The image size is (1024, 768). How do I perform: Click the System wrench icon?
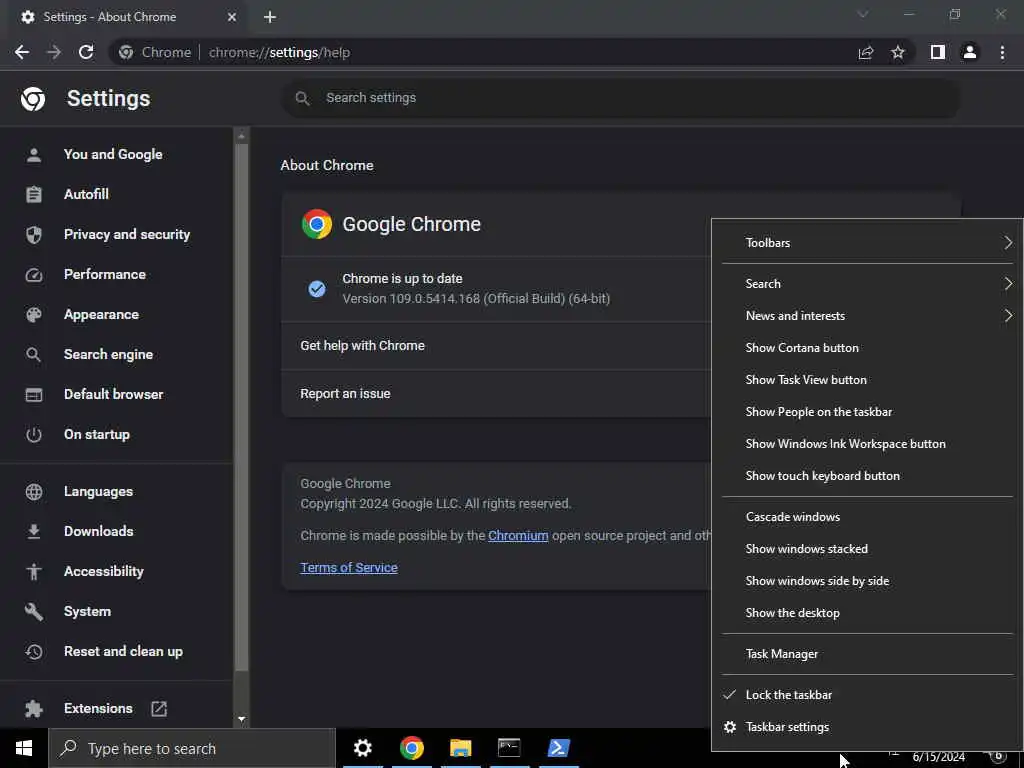click(34, 612)
